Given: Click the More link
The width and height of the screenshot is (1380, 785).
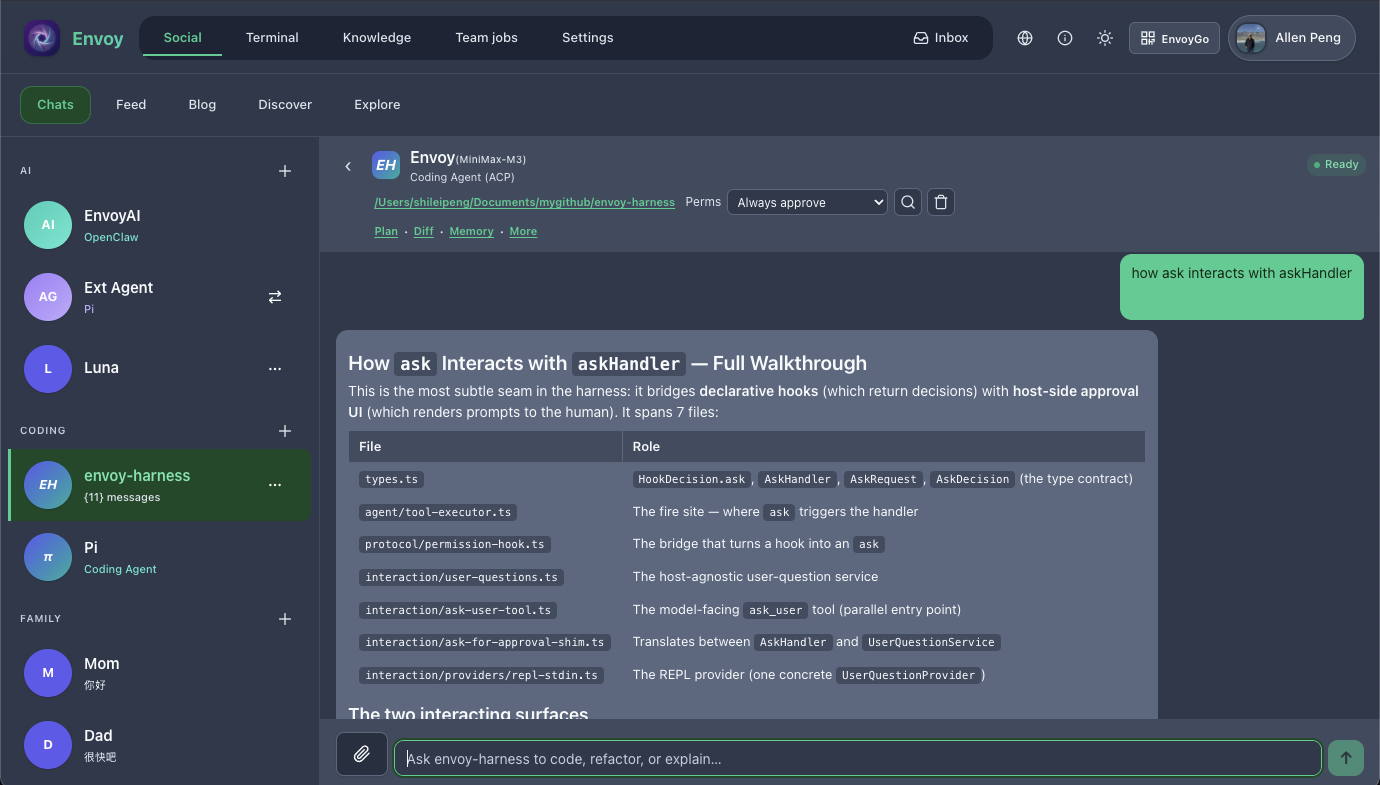Looking at the screenshot, I should pos(523,231).
